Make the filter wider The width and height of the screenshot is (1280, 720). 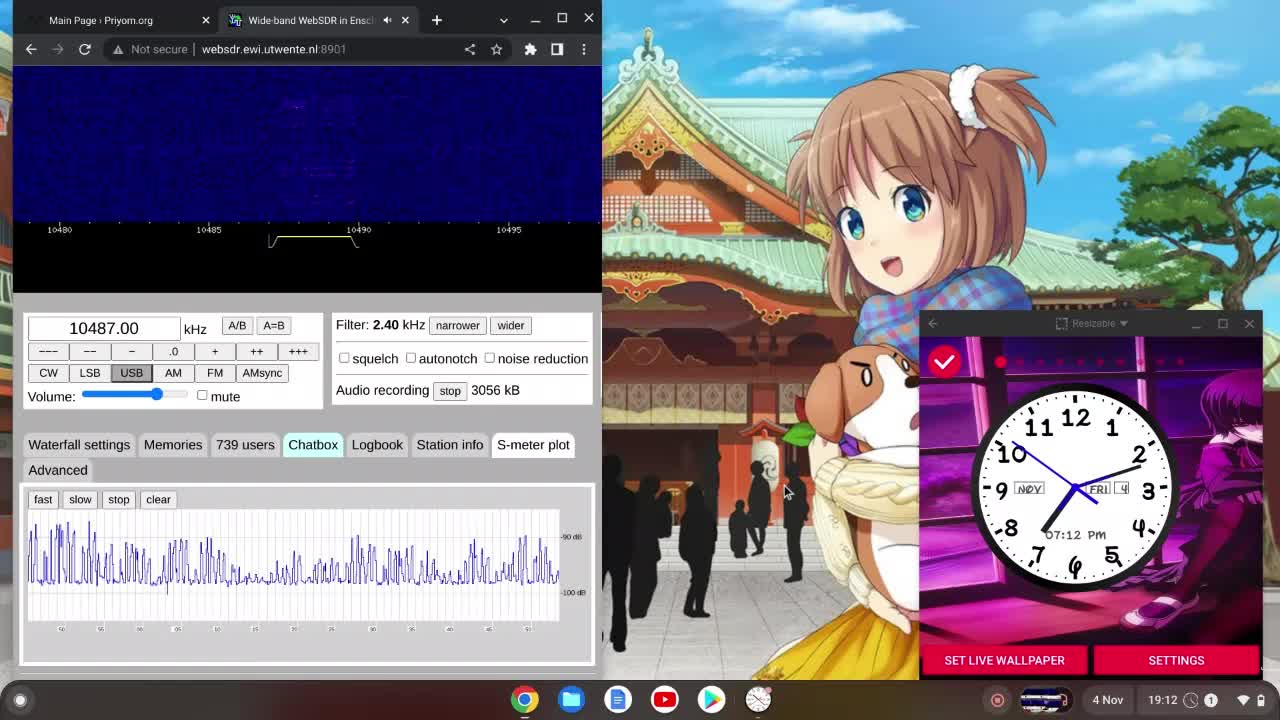(x=511, y=326)
